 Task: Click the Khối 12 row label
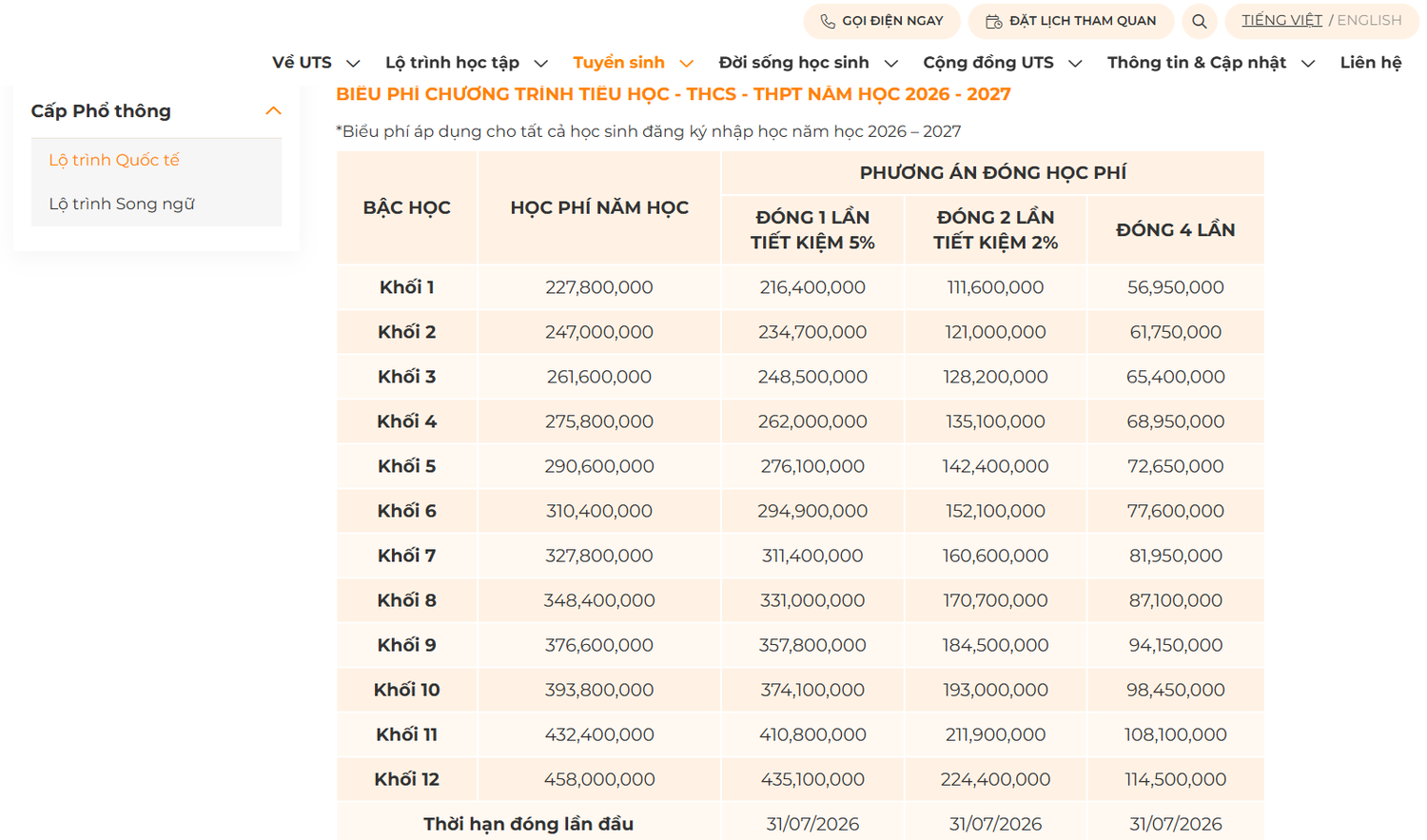(407, 779)
